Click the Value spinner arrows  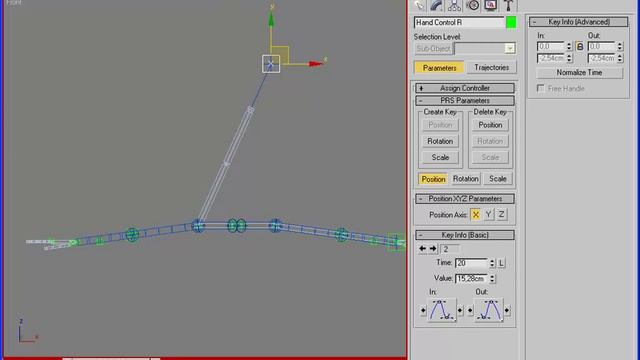(492, 279)
